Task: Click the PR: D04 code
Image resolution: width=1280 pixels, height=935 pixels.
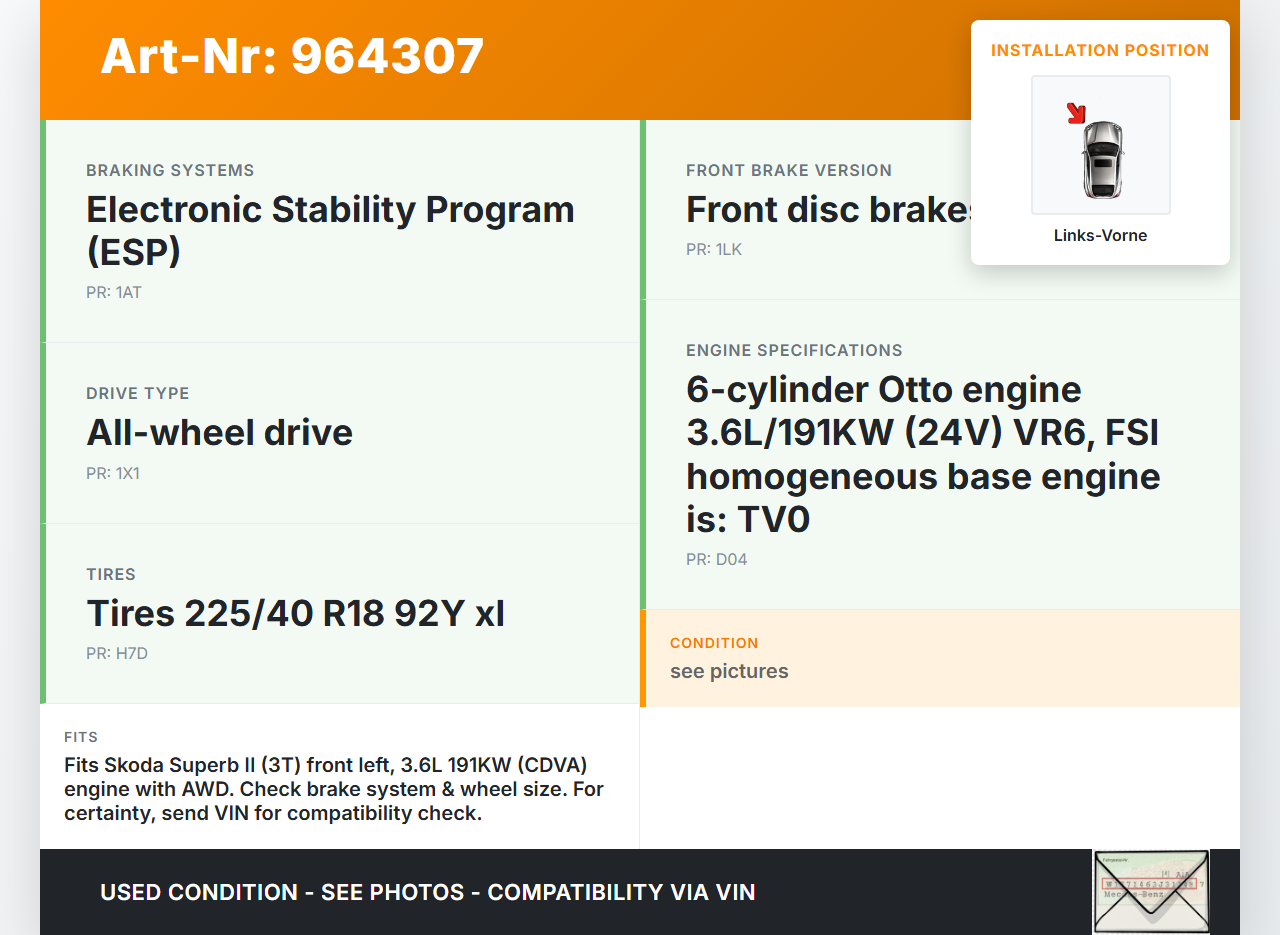Action: pyautogui.click(x=717, y=560)
